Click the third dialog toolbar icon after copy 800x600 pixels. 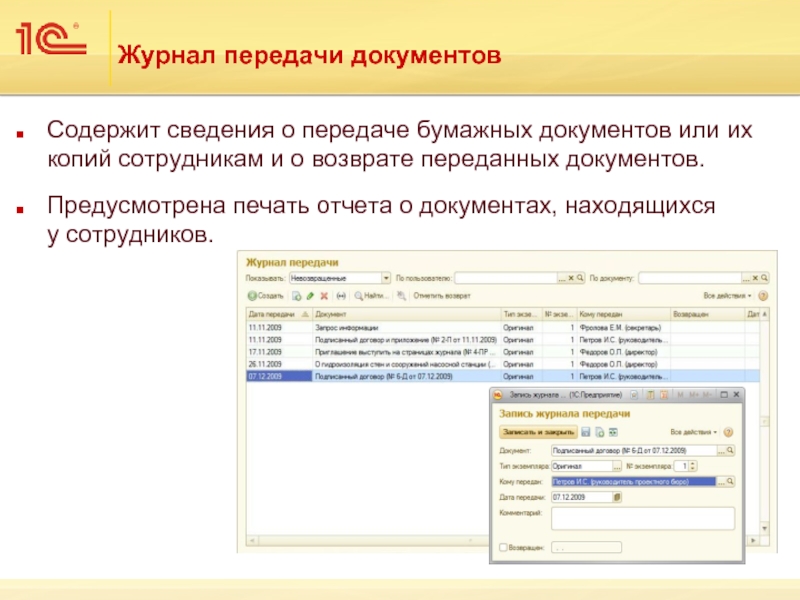(x=613, y=432)
